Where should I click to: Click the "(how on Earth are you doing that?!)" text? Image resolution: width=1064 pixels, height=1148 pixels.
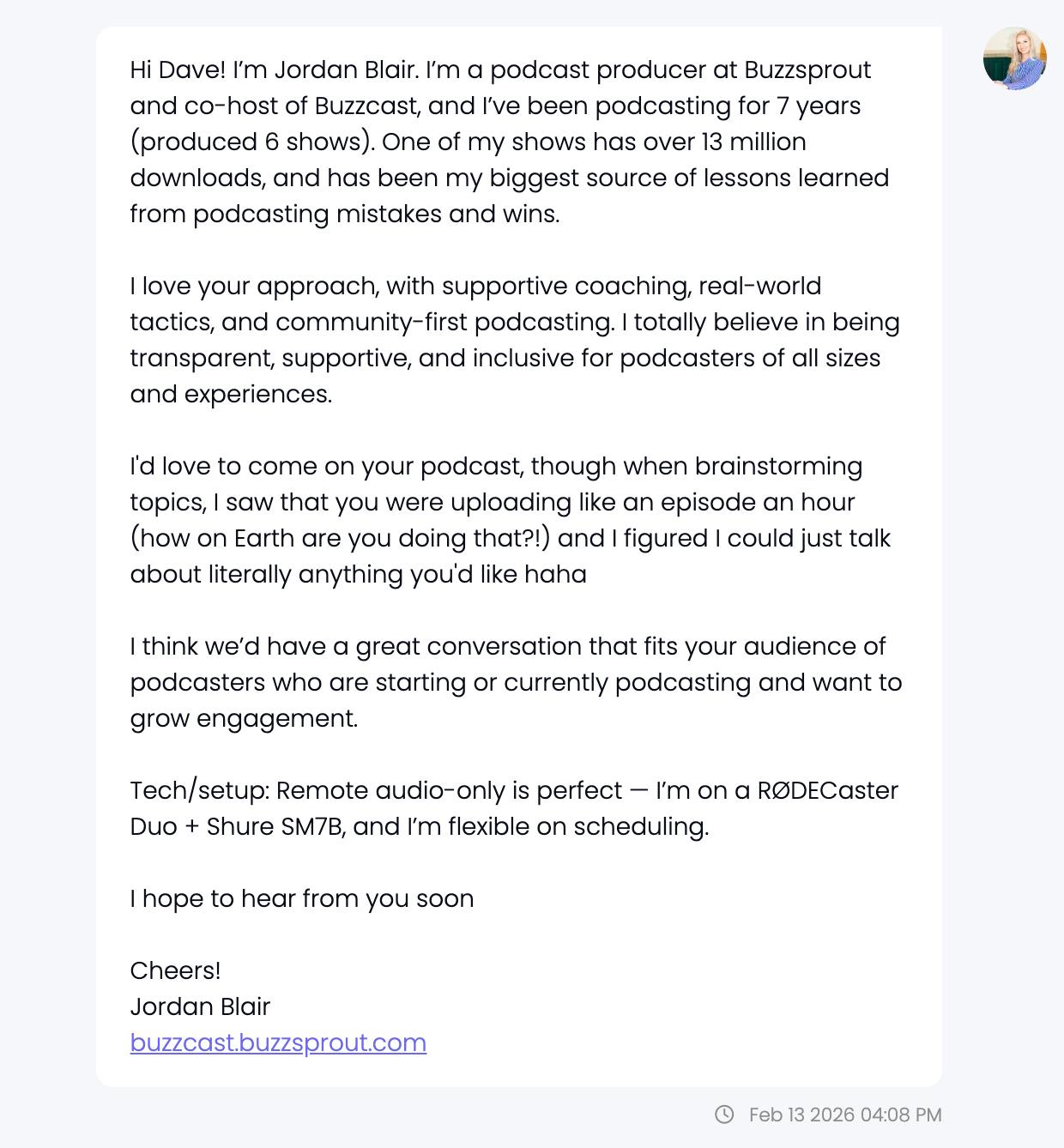340,538
